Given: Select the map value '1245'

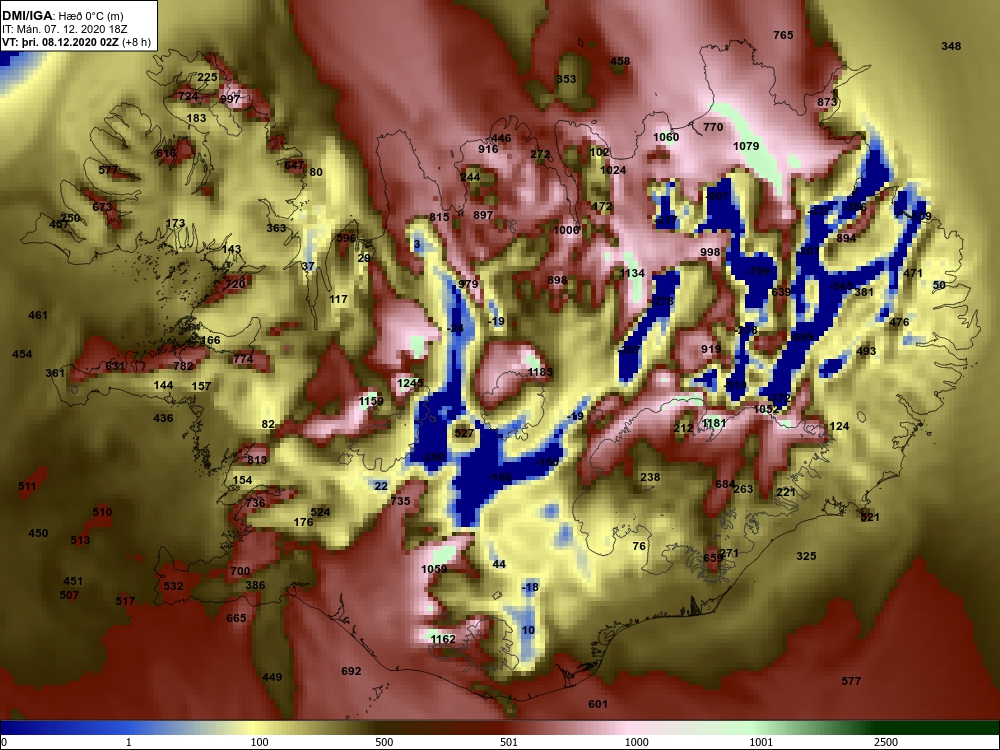Looking at the screenshot, I should point(410,383).
